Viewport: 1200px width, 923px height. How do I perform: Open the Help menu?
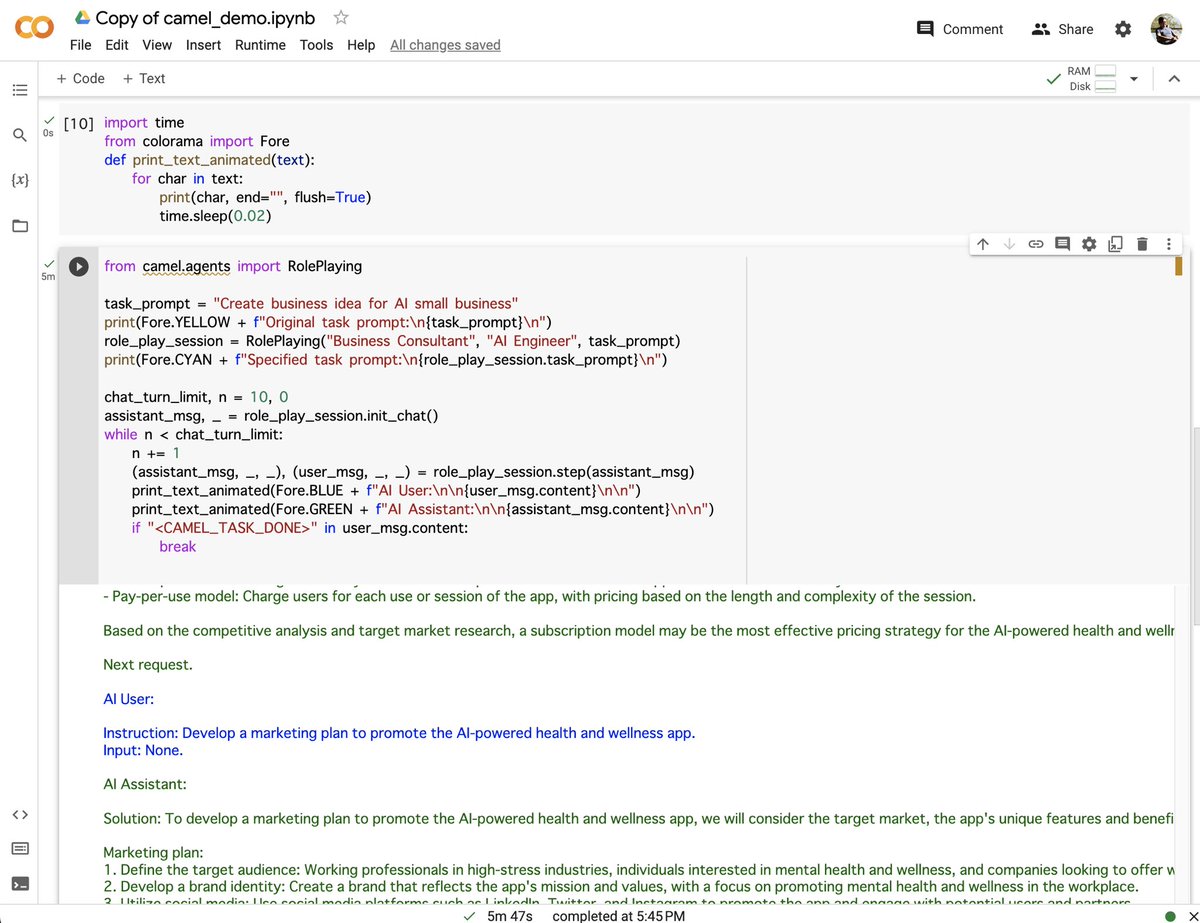361,45
